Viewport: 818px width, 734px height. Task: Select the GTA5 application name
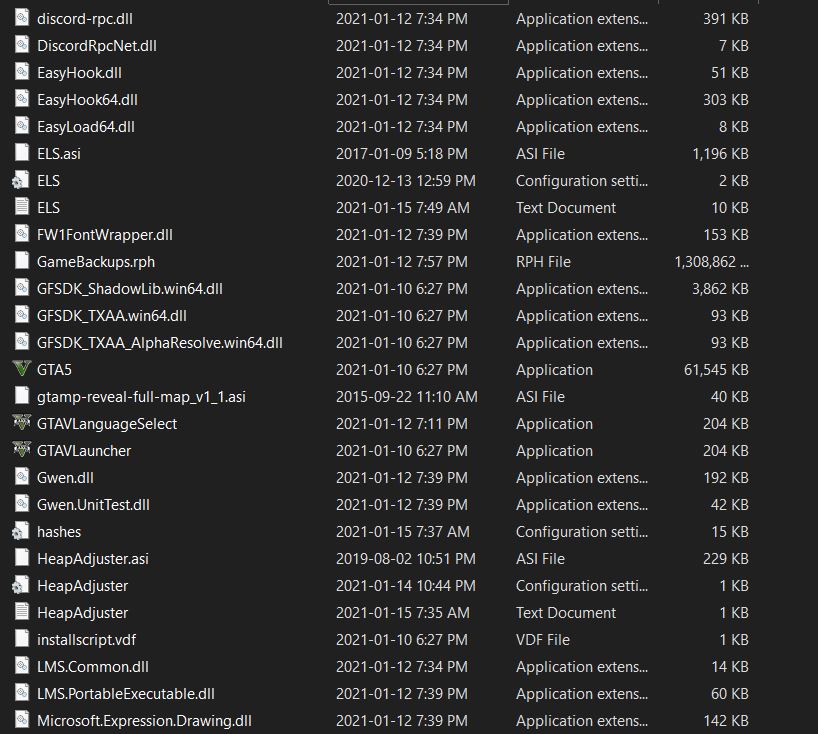[x=54, y=370]
